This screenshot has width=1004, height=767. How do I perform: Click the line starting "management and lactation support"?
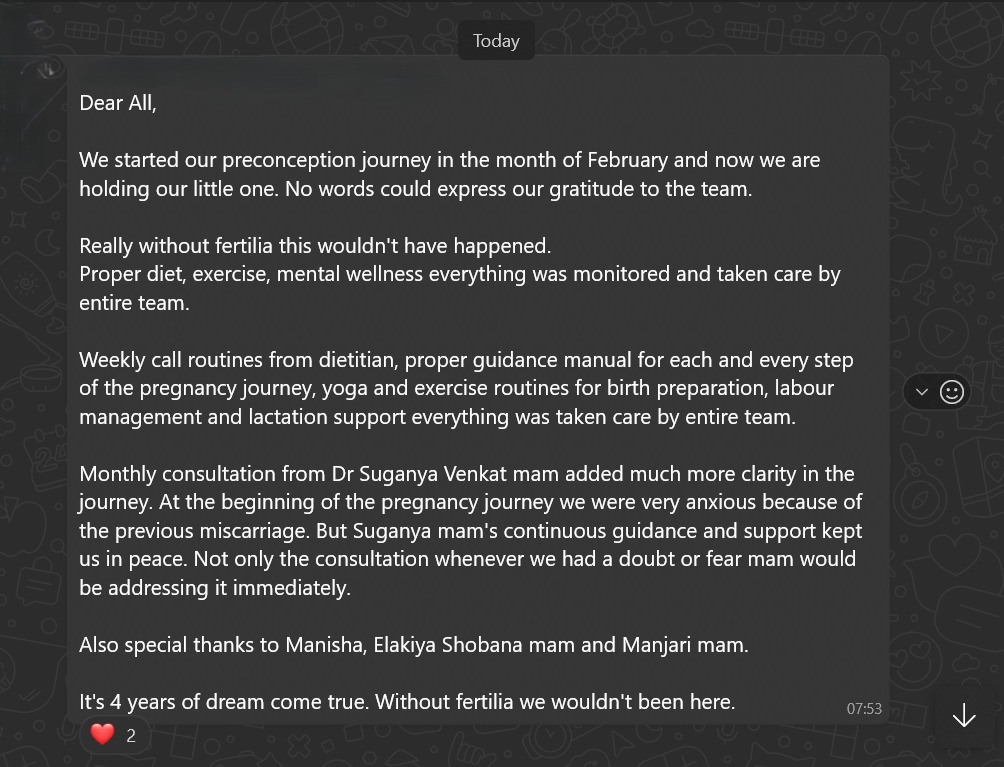[437, 417]
